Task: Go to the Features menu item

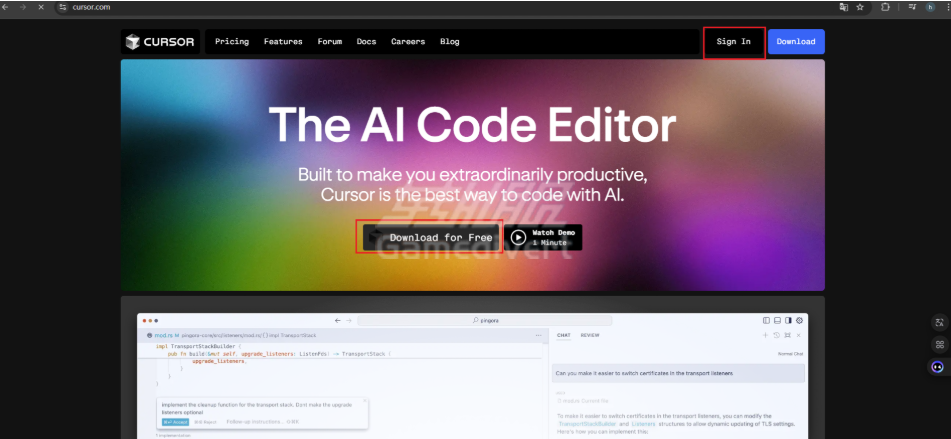Action: [x=283, y=42]
